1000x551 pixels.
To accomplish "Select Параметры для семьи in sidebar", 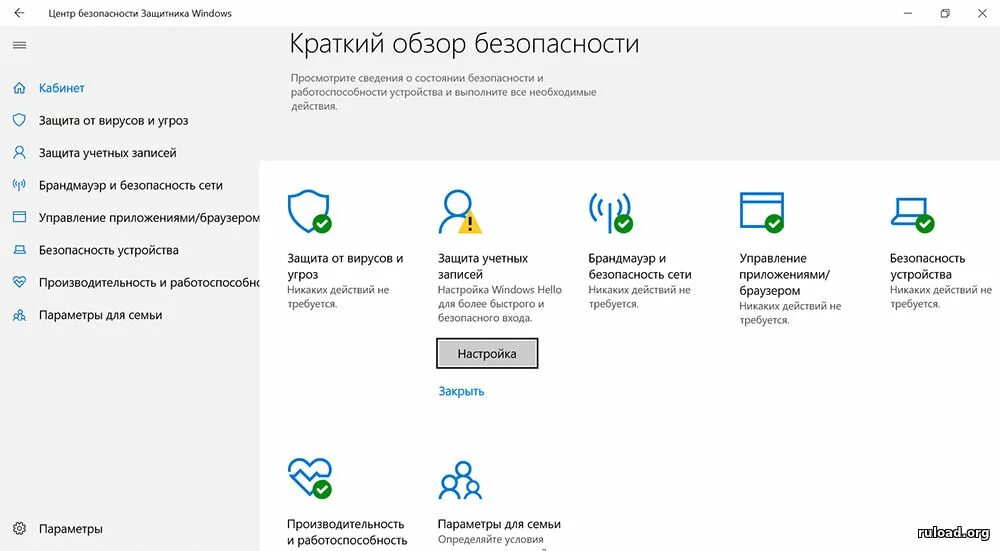I will (100, 315).
